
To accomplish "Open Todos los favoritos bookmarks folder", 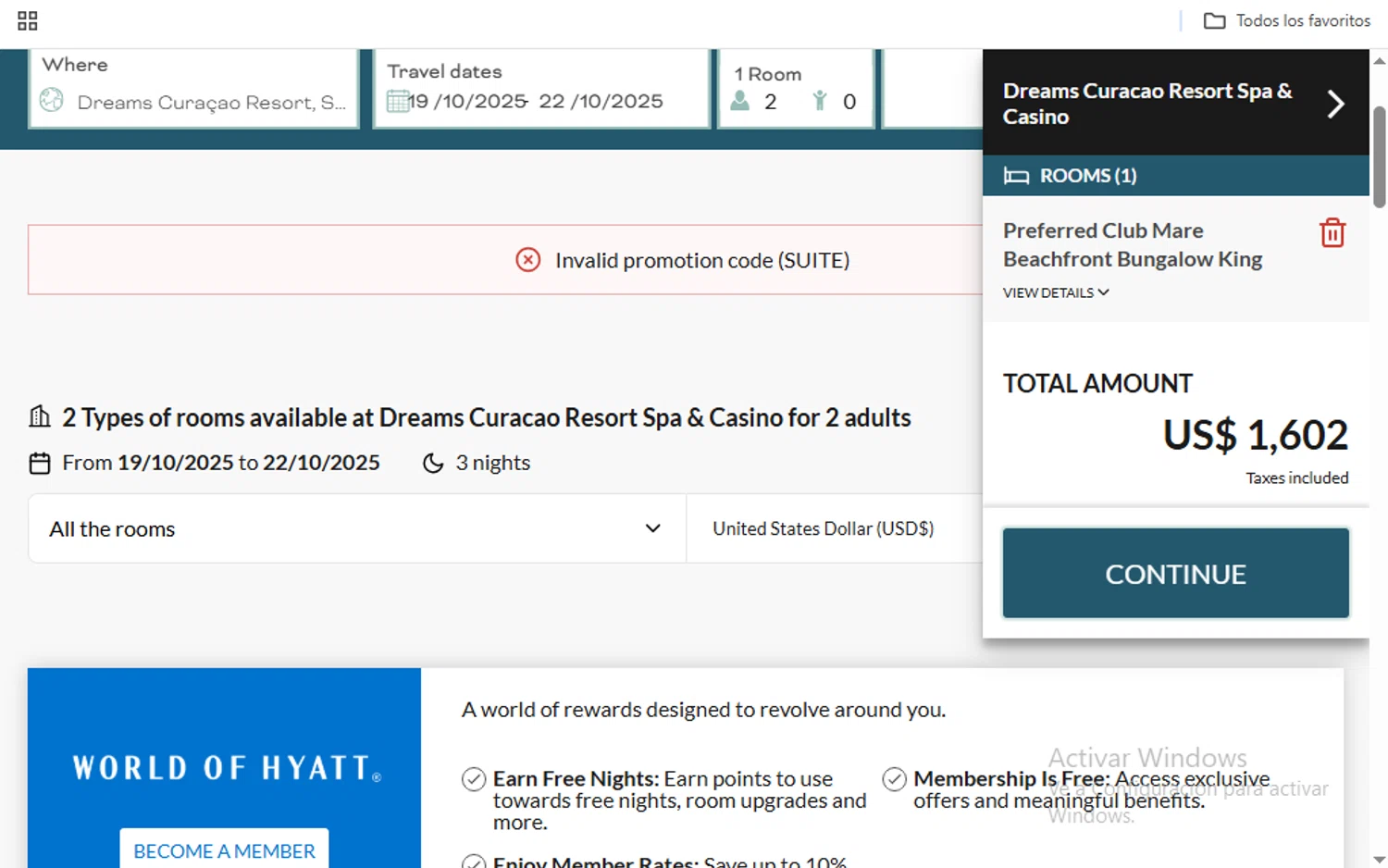I will pyautogui.click(x=1286, y=20).
